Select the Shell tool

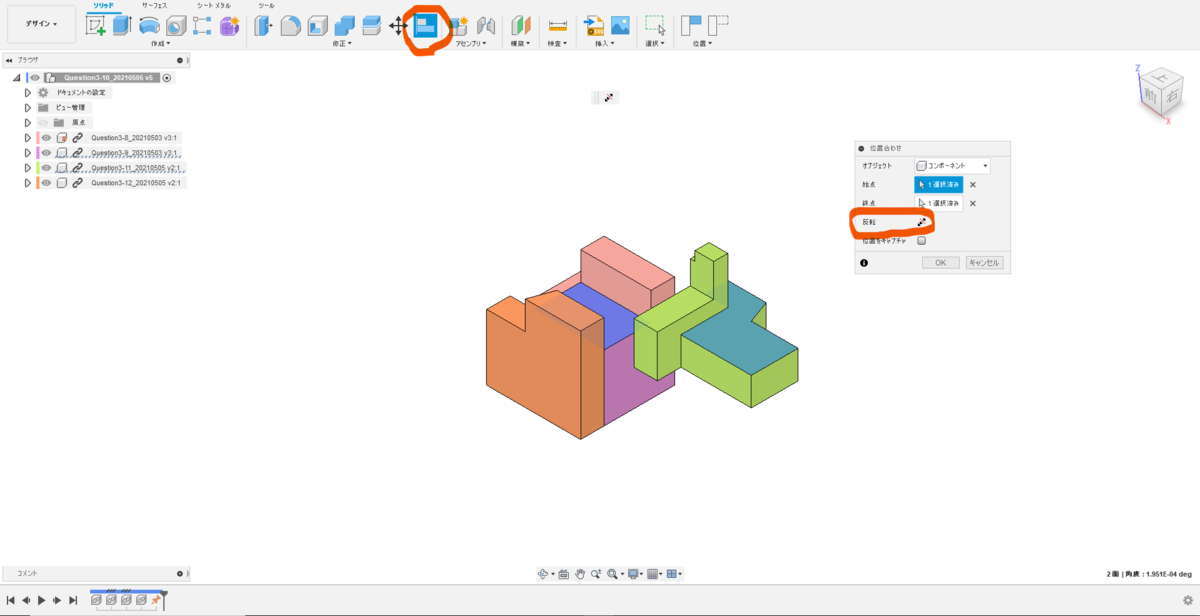coord(318,26)
